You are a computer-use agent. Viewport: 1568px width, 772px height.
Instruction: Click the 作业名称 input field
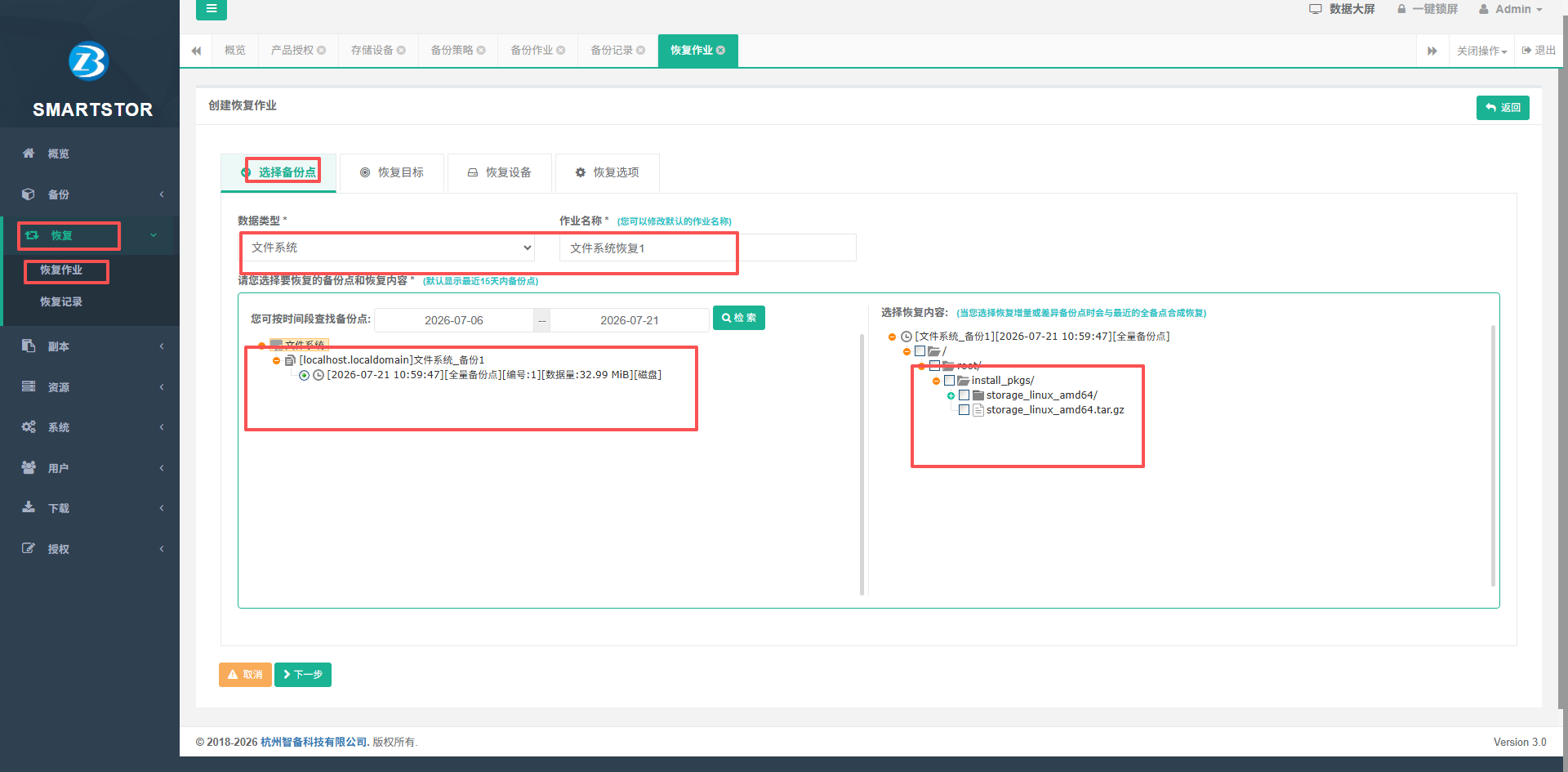[708, 248]
